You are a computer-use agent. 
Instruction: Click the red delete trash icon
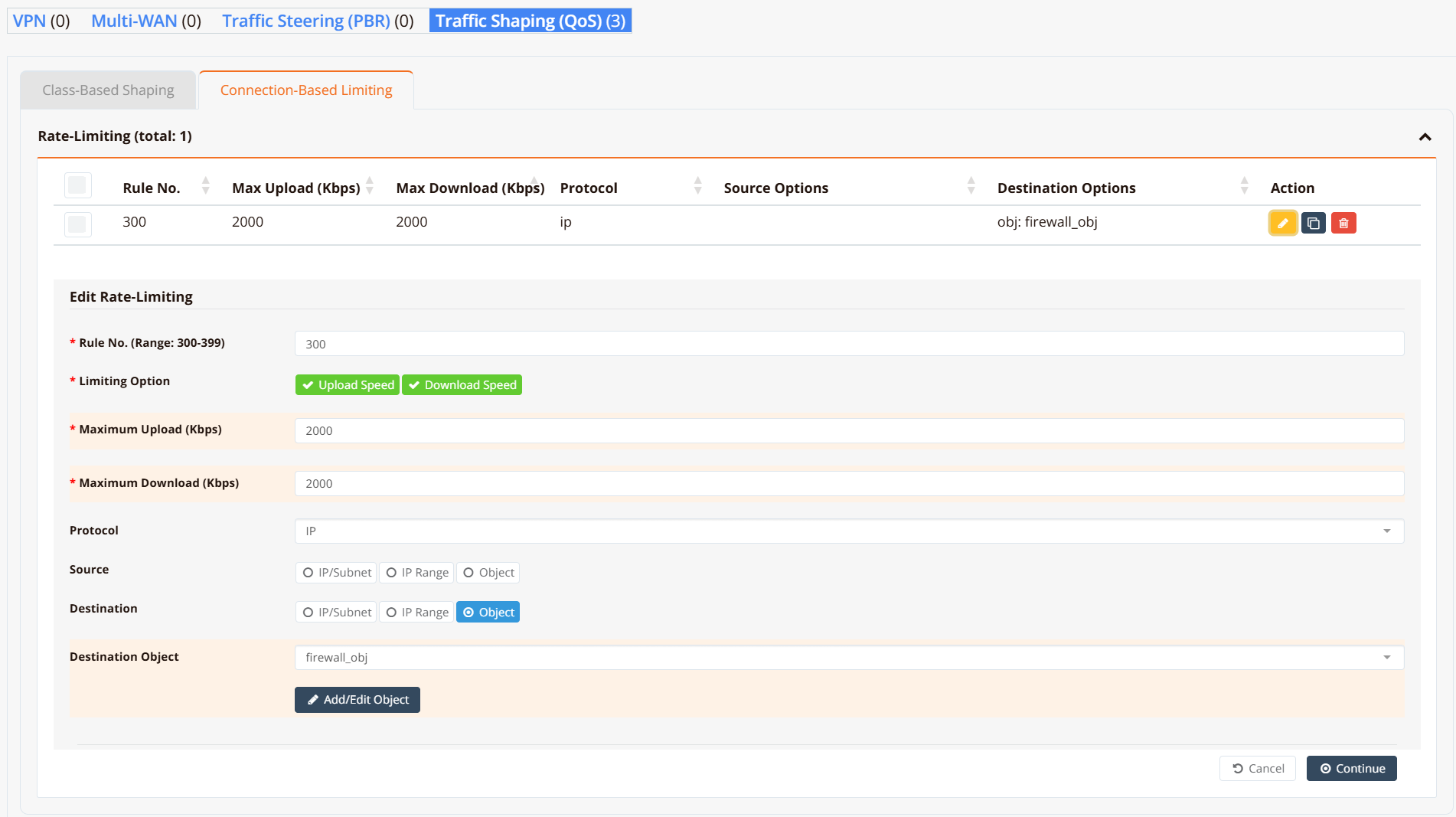click(x=1343, y=223)
